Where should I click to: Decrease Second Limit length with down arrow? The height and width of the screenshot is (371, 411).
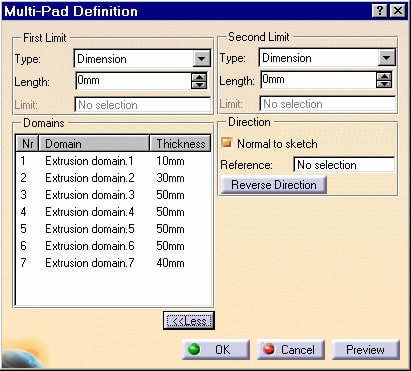pyautogui.click(x=384, y=84)
